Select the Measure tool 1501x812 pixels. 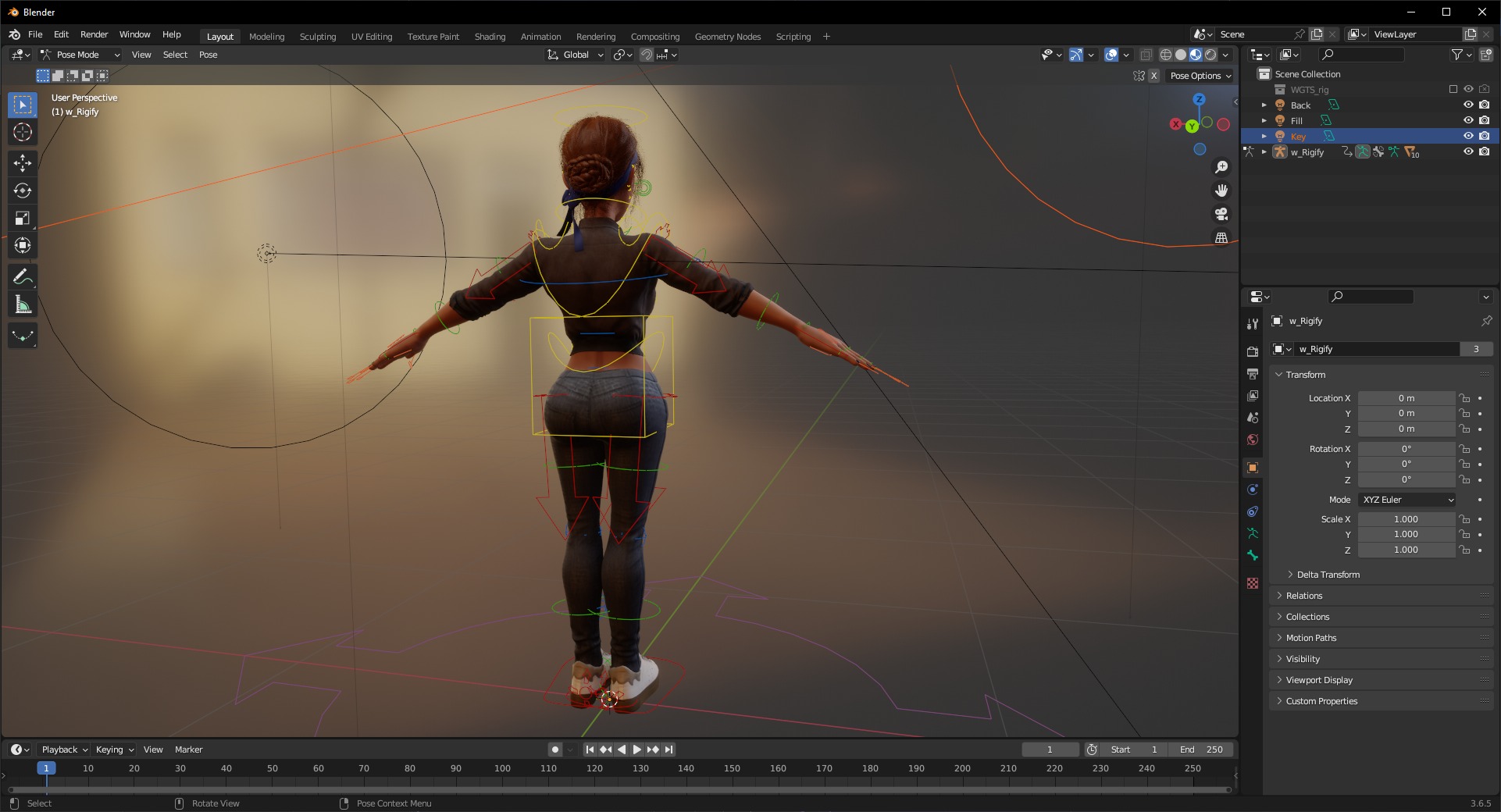(x=23, y=304)
